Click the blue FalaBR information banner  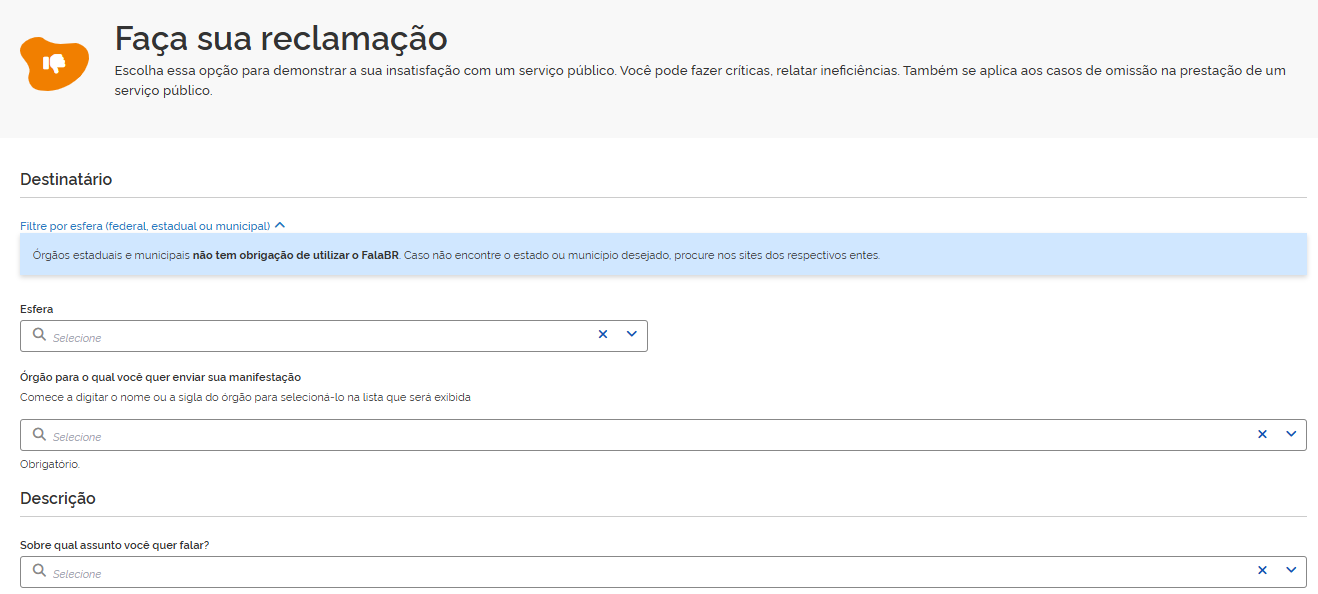pos(662,255)
